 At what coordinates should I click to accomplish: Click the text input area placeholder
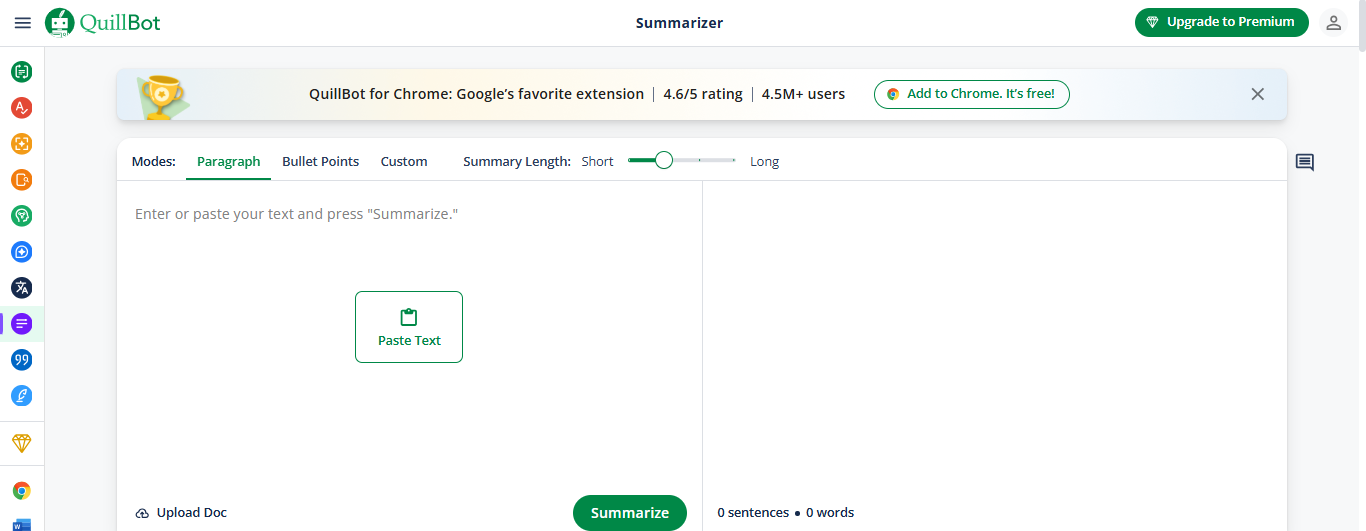[296, 214]
